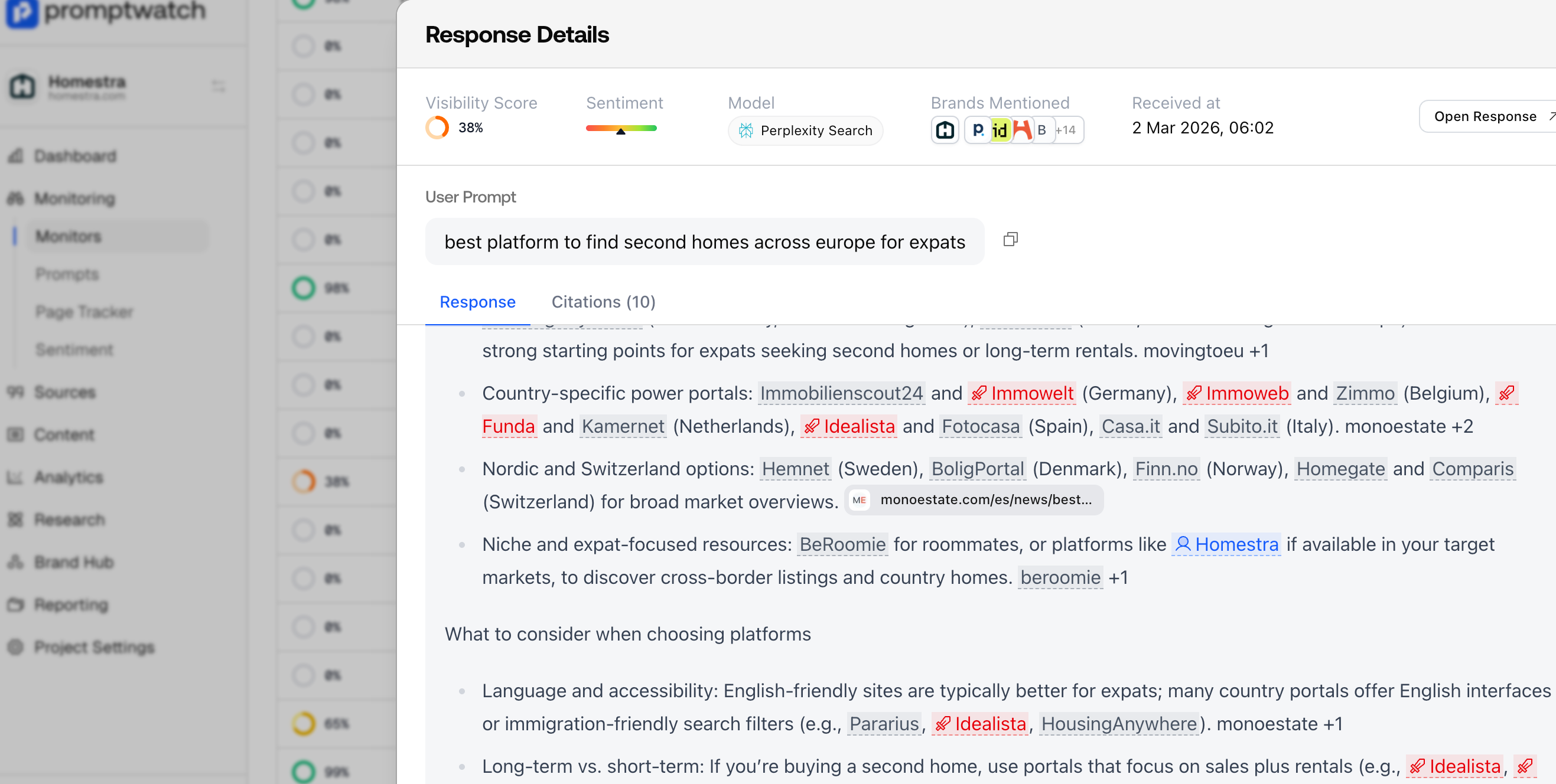The height and width of the screenshot is (784, 1556).
Task: Expand the Monitoring sidebar section
Action: [74, 198]
